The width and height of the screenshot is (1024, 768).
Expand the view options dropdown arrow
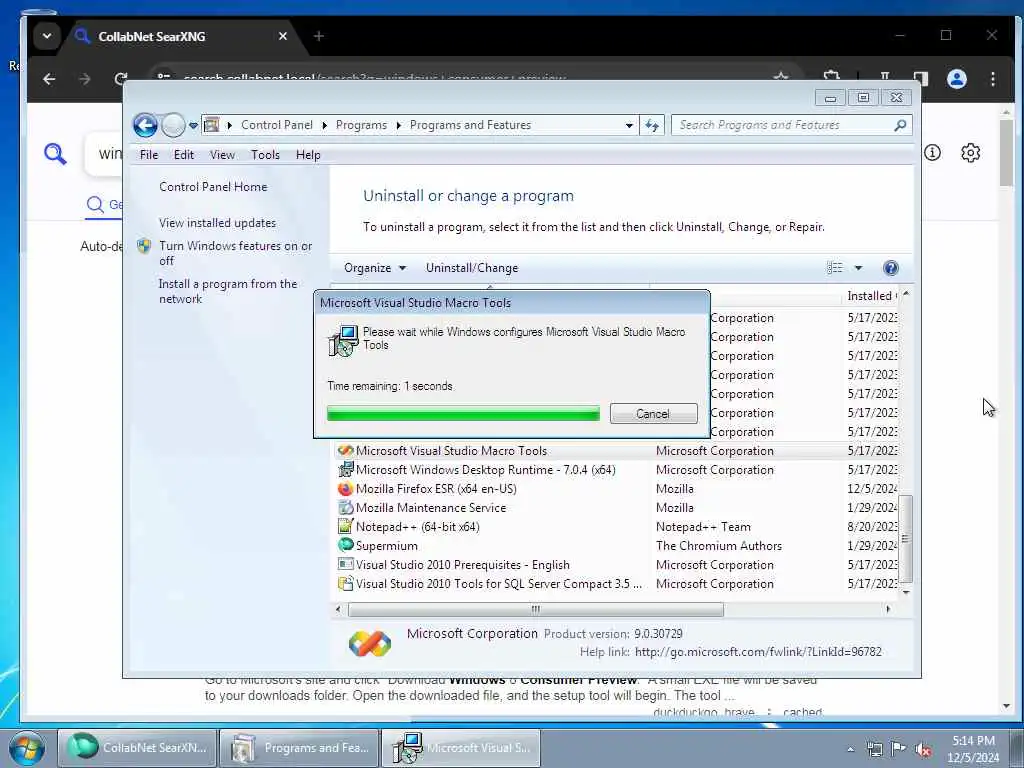858,268
